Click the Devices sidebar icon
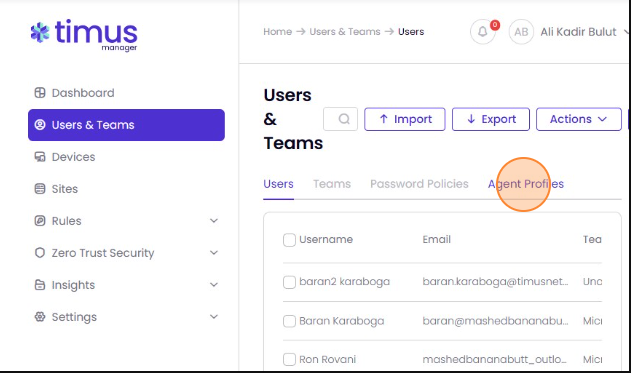Screen dimensions: 631x373 [x=40, y=157]
